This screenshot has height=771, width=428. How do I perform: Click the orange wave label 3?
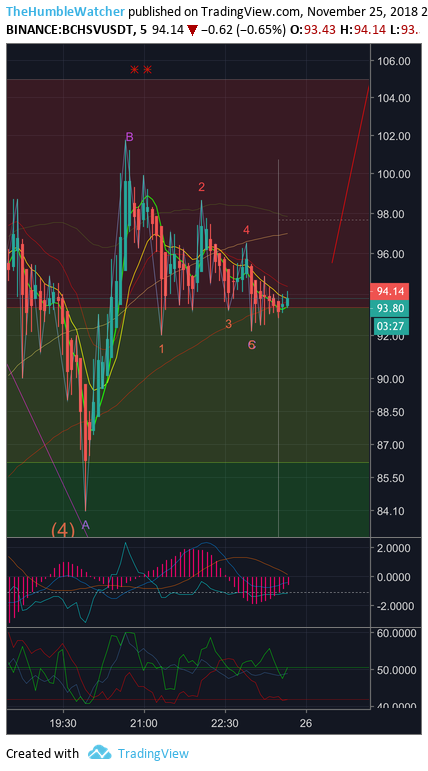click(x=228, y=324)
